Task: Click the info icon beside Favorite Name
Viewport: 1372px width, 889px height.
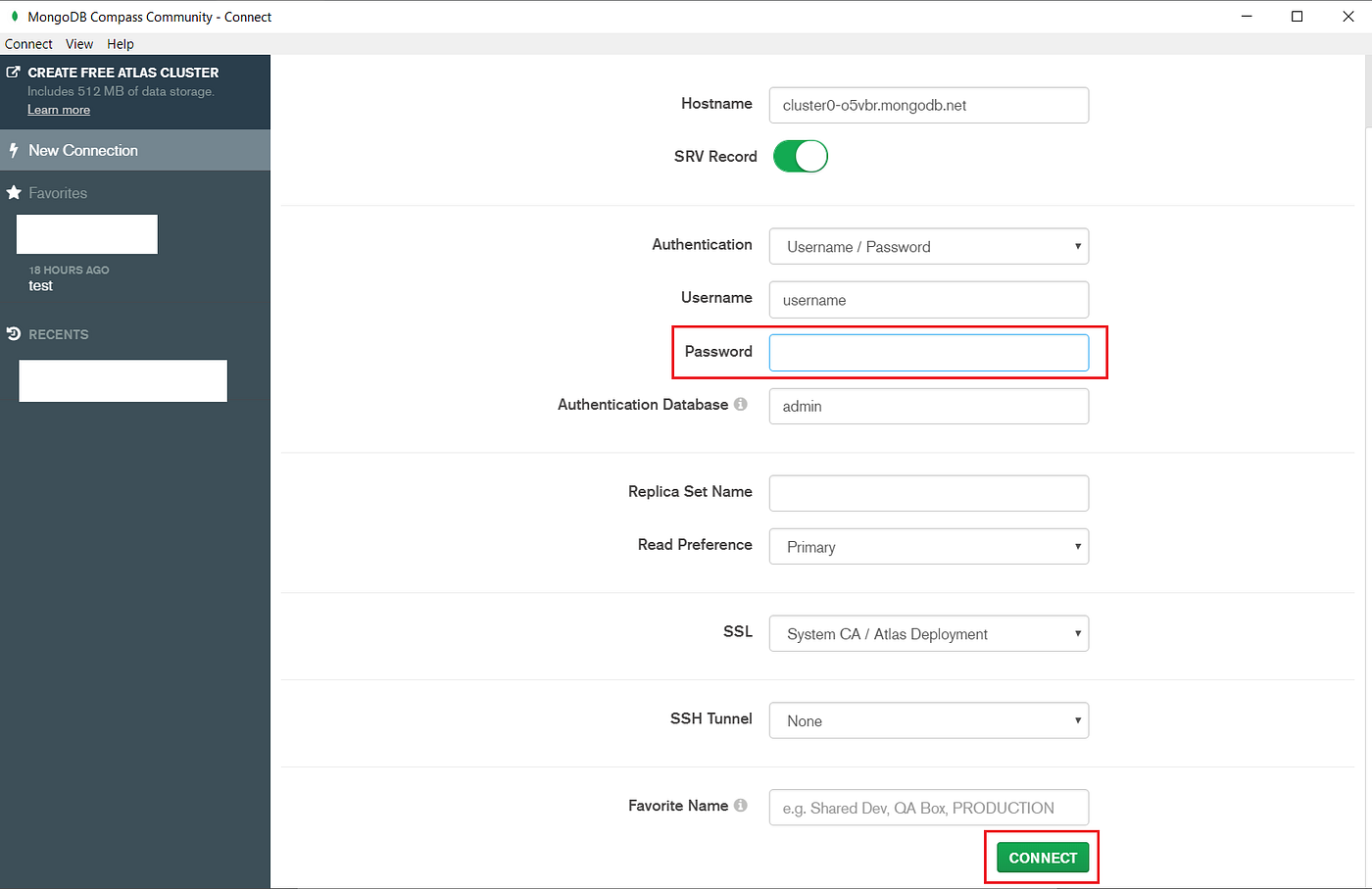Action: [742, 805]
